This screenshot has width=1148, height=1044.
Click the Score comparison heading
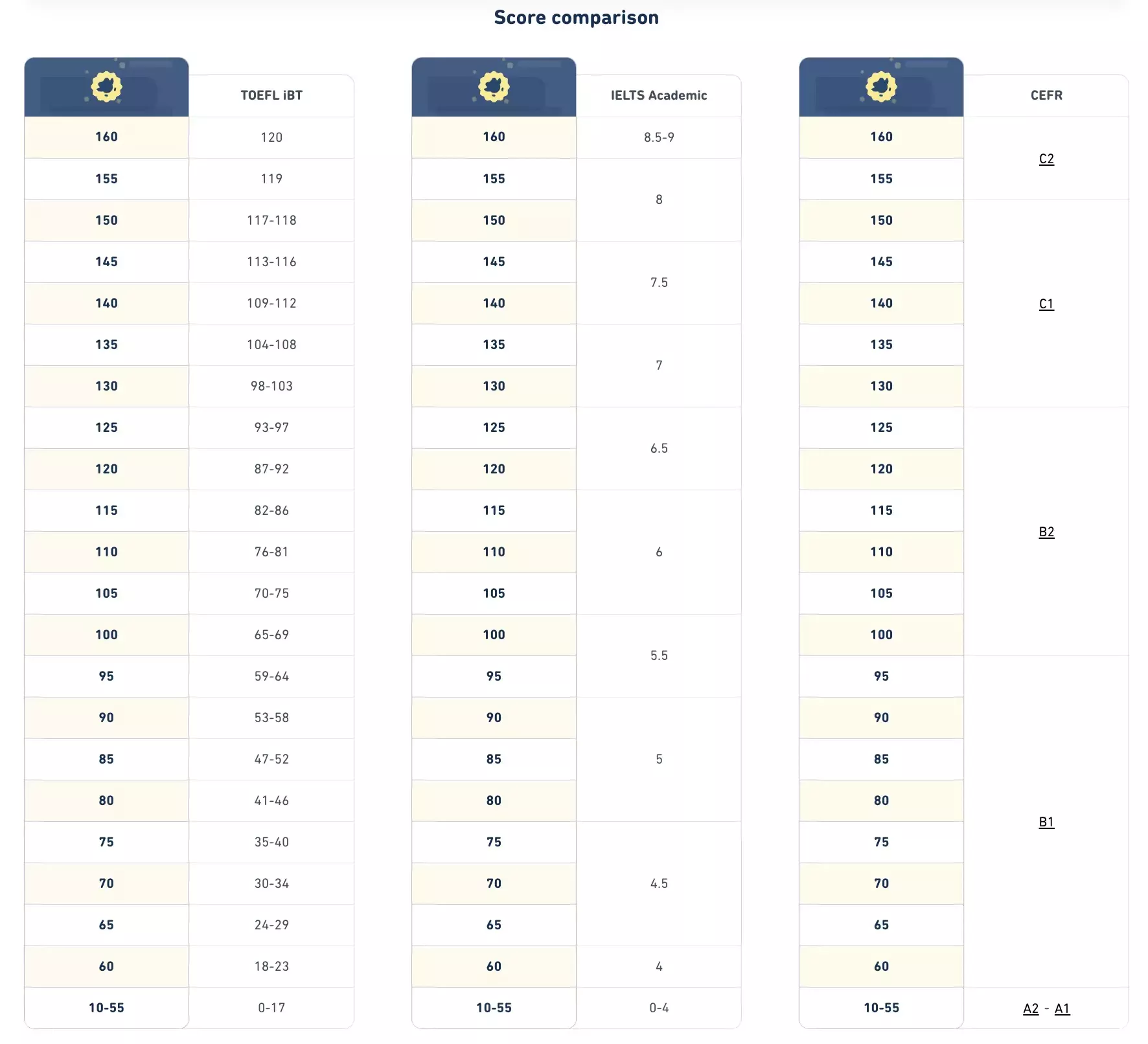[x=576, y=17]
